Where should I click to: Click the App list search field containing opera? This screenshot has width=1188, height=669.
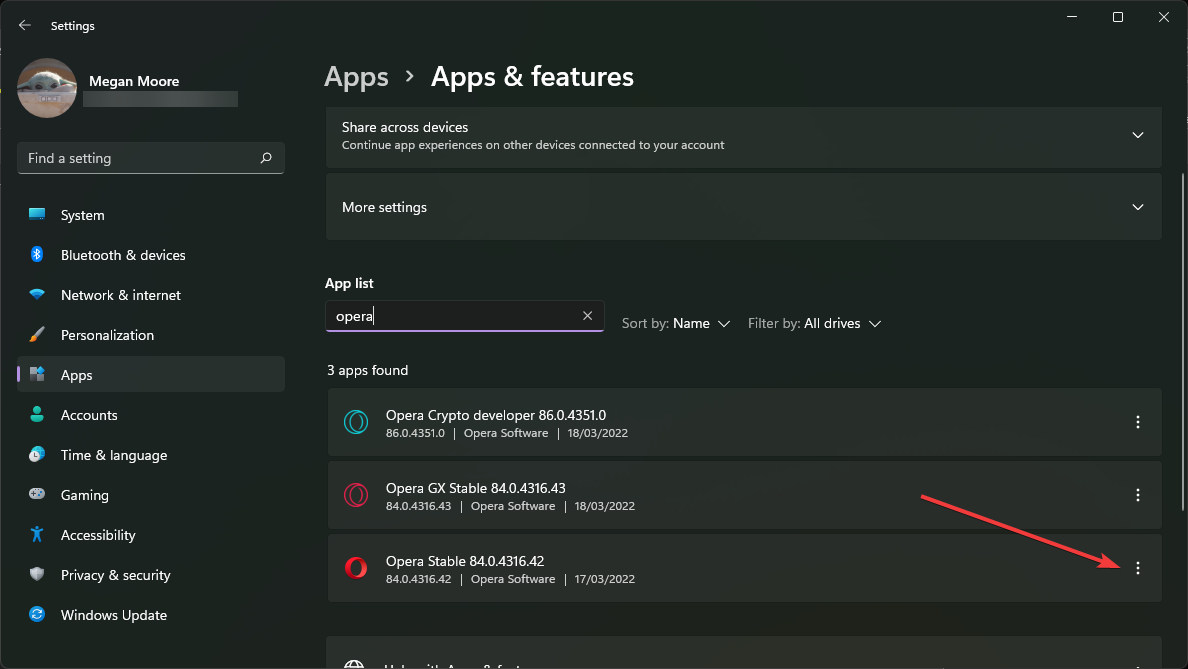(464, 316)
